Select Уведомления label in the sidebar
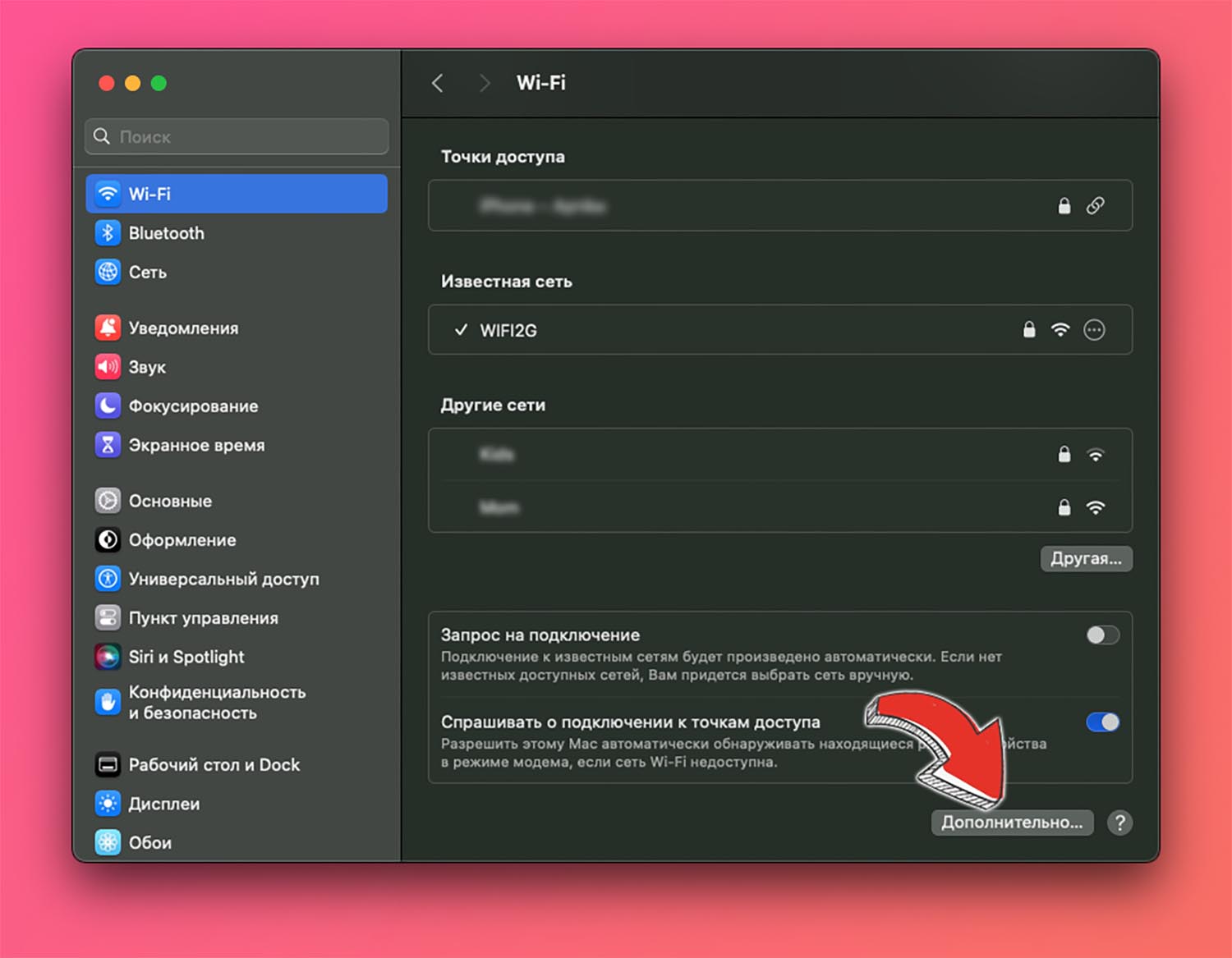 coord(184,328)
